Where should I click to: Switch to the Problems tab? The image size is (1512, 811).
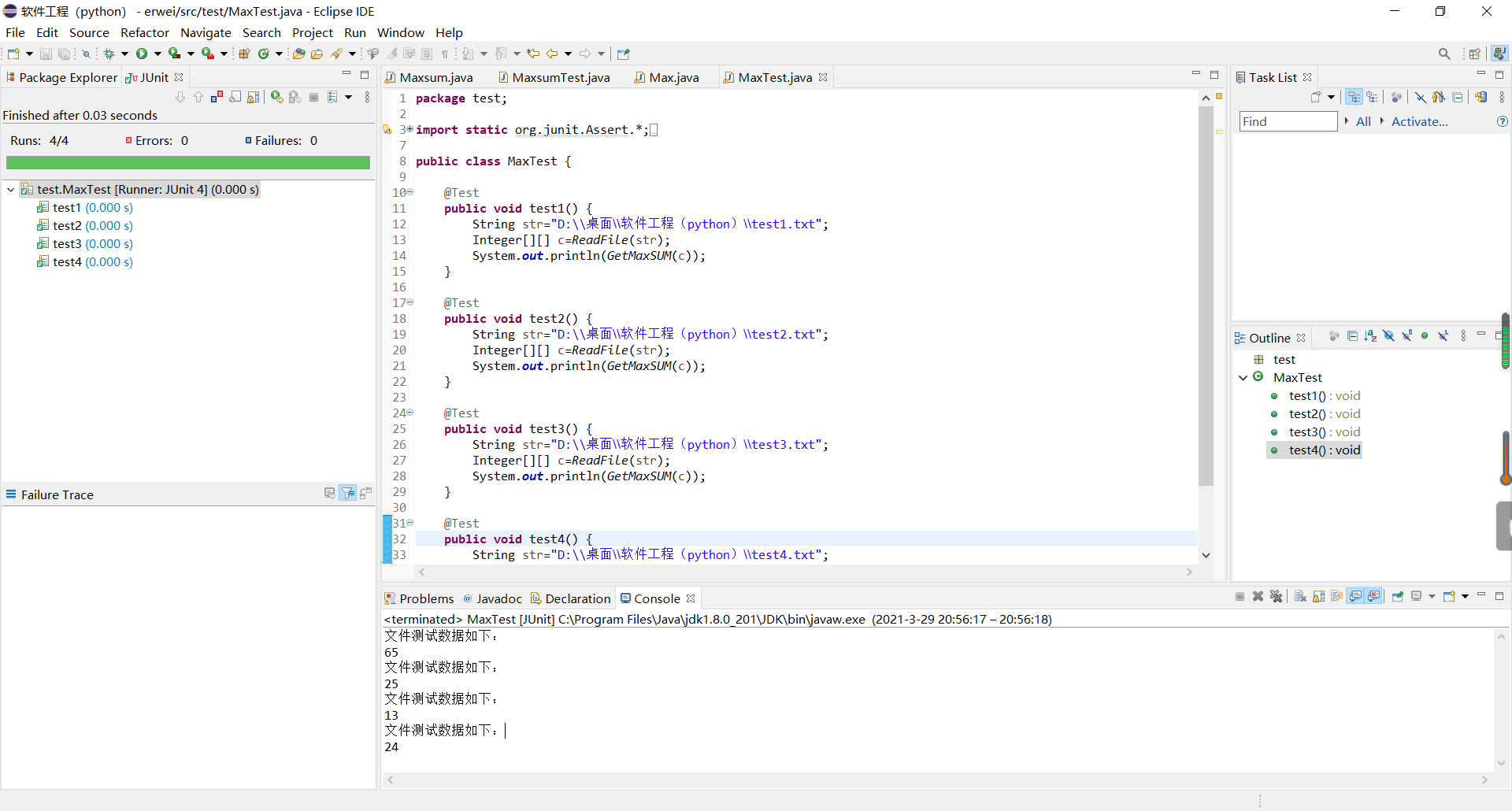(x=419, y=598)
